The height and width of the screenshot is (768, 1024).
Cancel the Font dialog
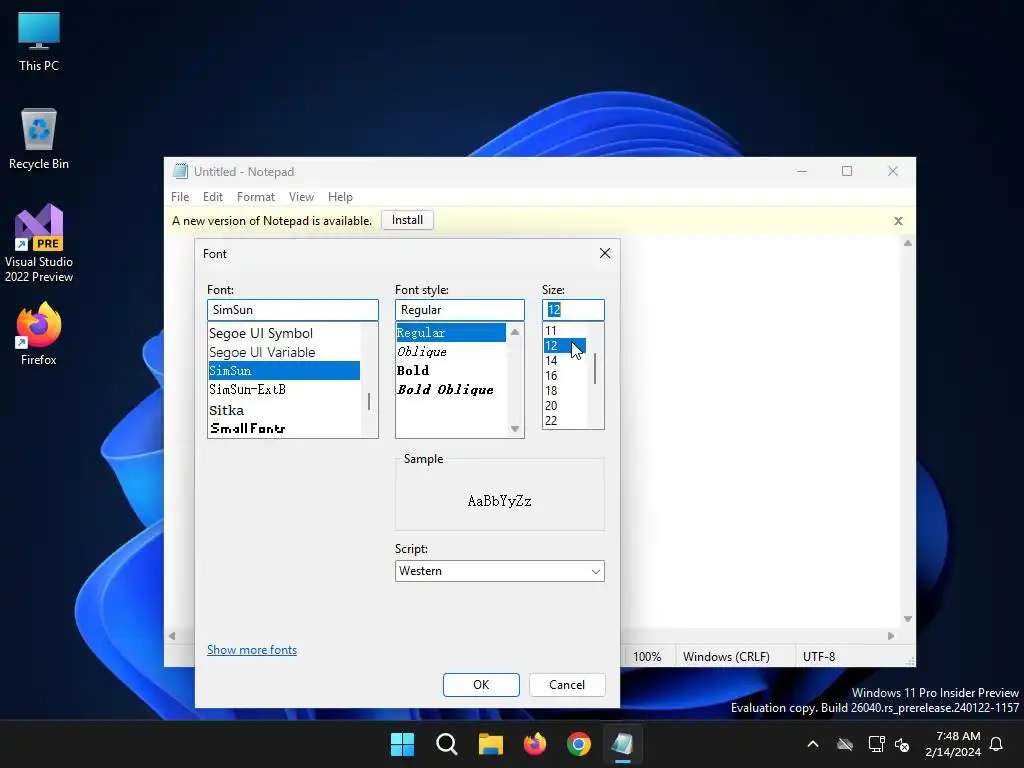tap(567, 684)
